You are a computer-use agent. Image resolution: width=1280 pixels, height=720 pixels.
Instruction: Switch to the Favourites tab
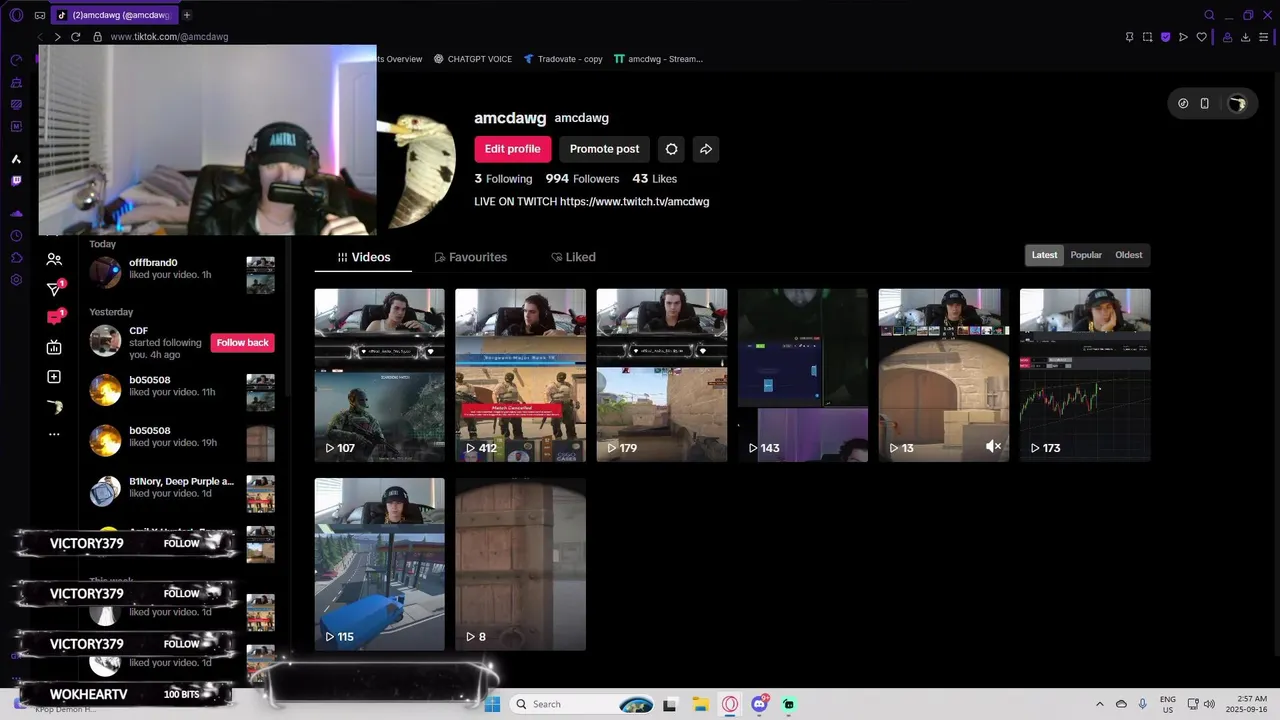(x=470, y=257)
